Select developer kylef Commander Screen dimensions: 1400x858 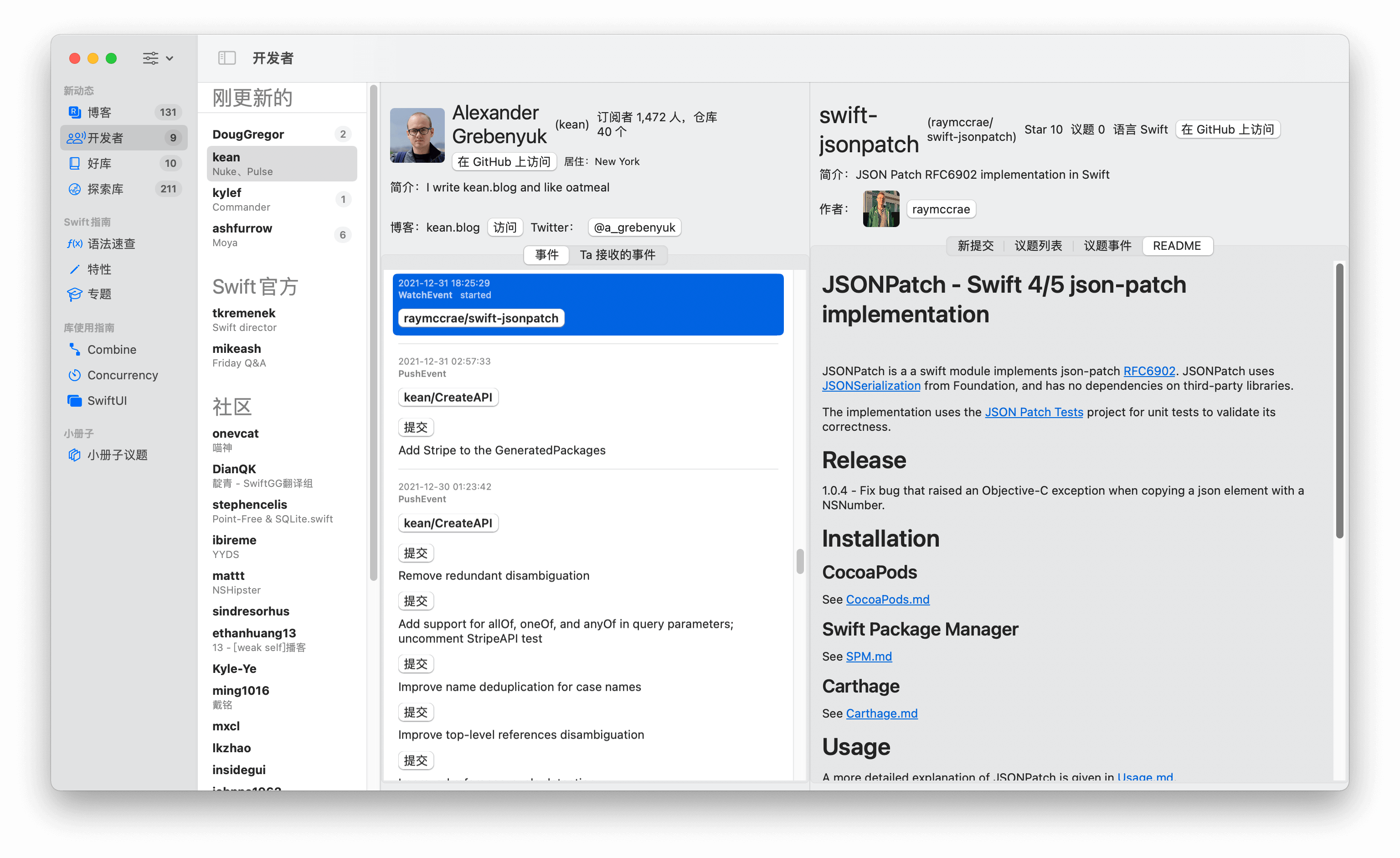point(282,199)
